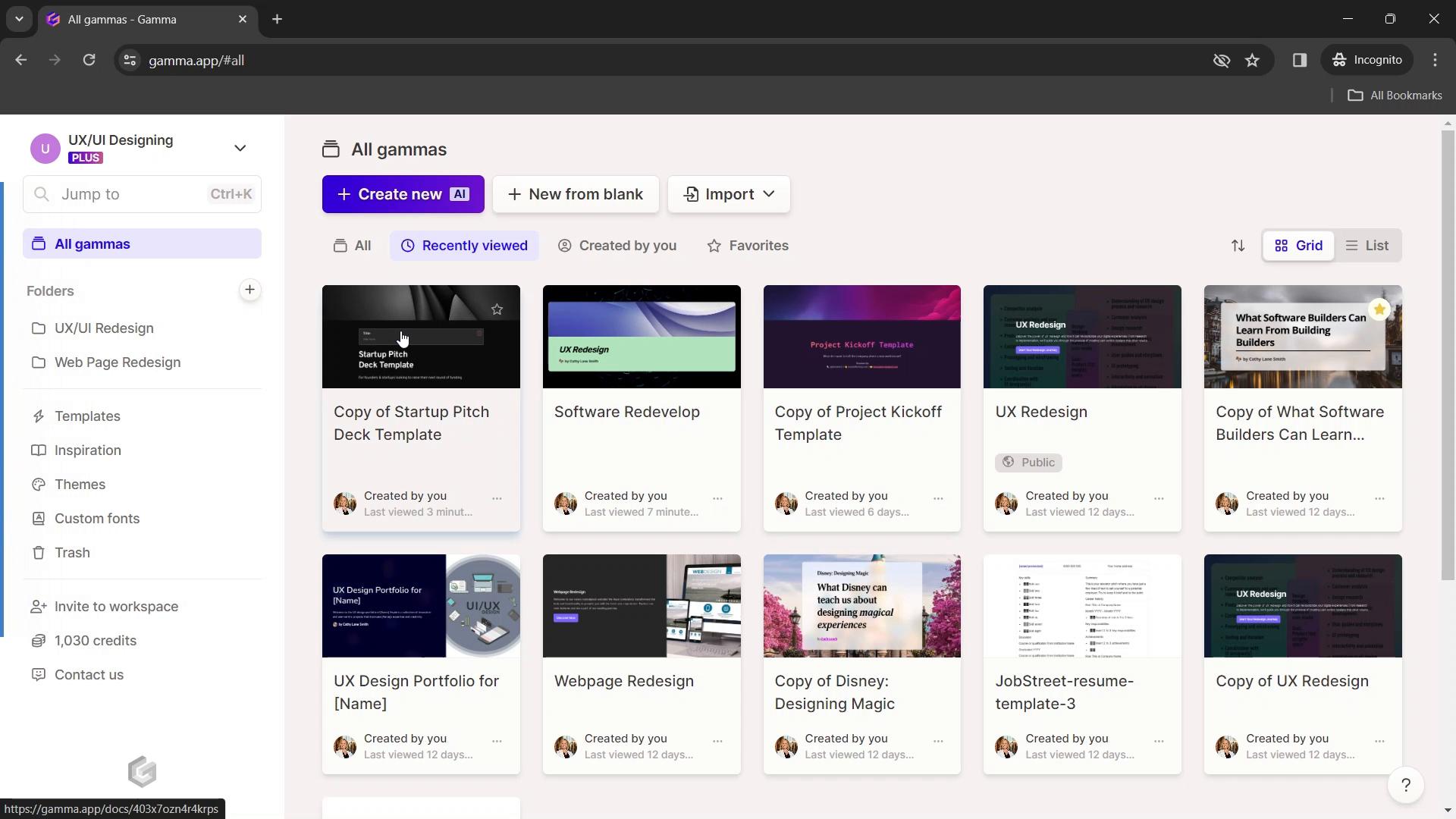Click the All gammas folder icon
The image size is (1456, 819).
37,243
